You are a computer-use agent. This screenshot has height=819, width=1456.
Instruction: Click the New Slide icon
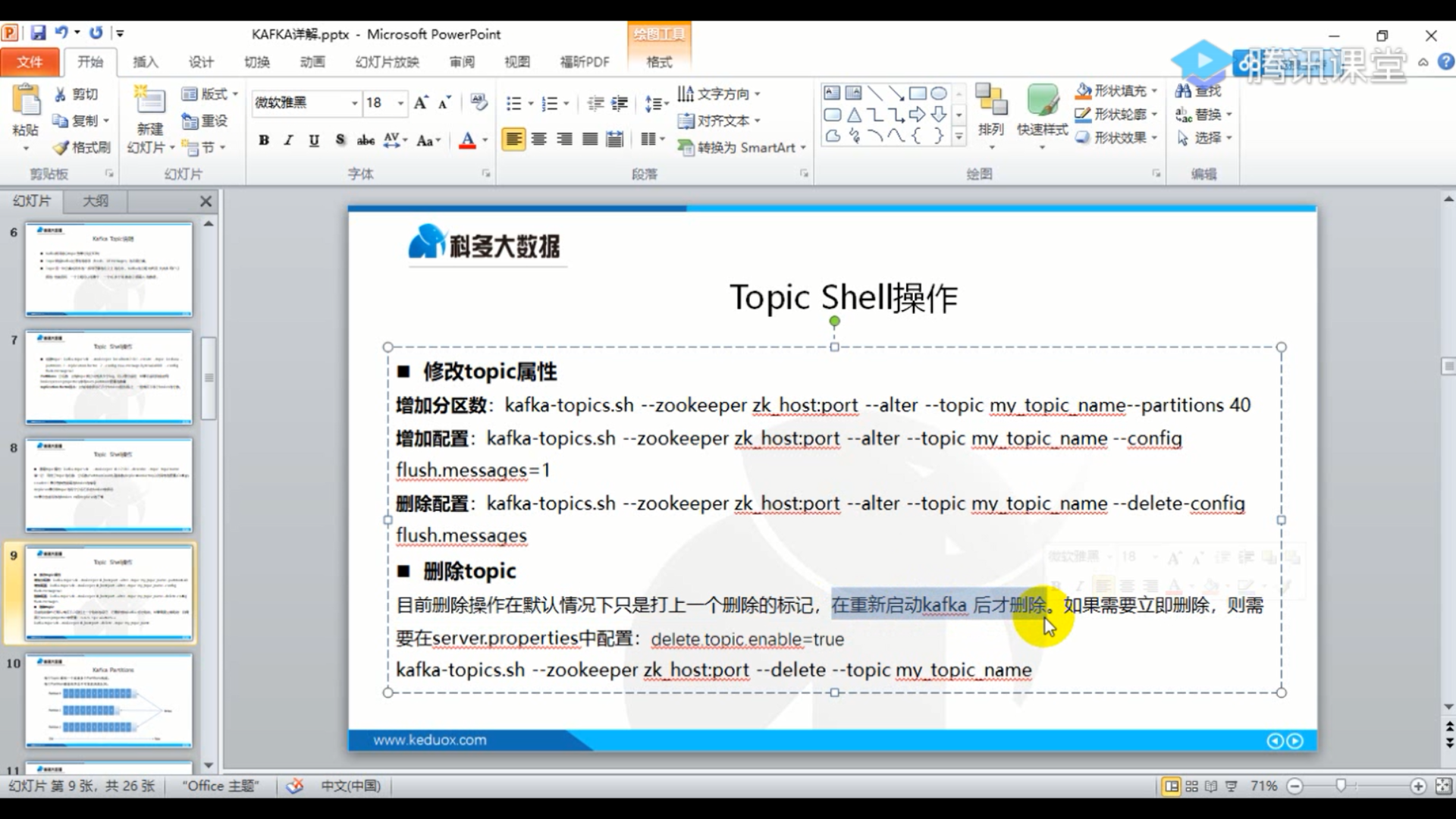coord(149,101)
